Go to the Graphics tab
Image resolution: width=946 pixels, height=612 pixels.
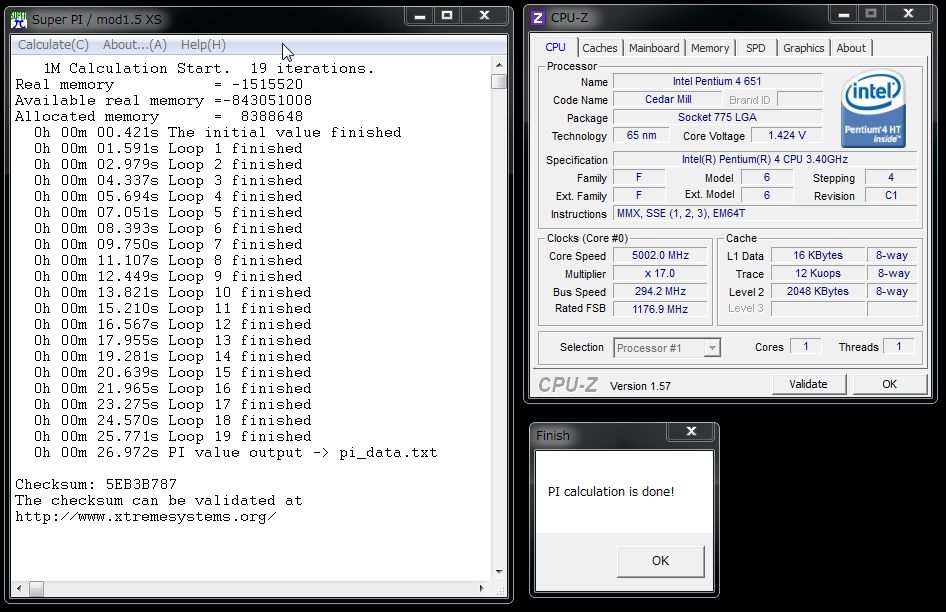(803, 48)
